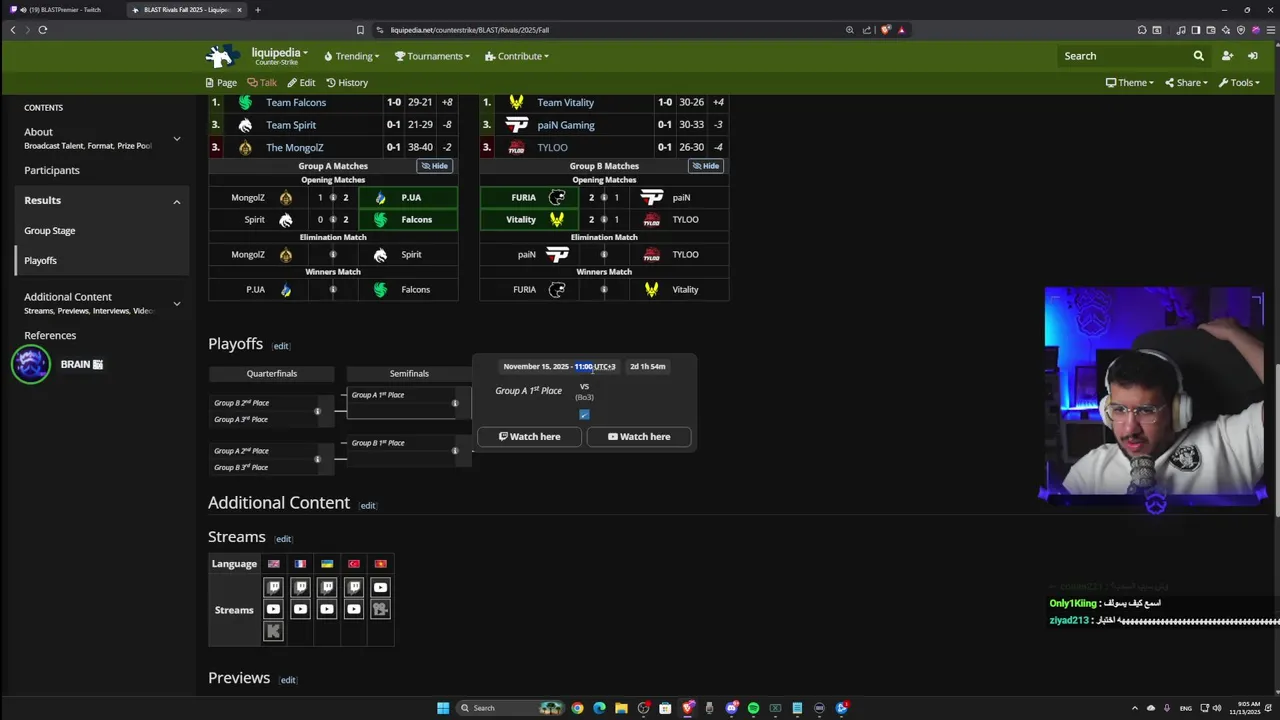Open Brave Wallet icon
The height and width of the screenshot is (720, 1280).
(1212, 30)
